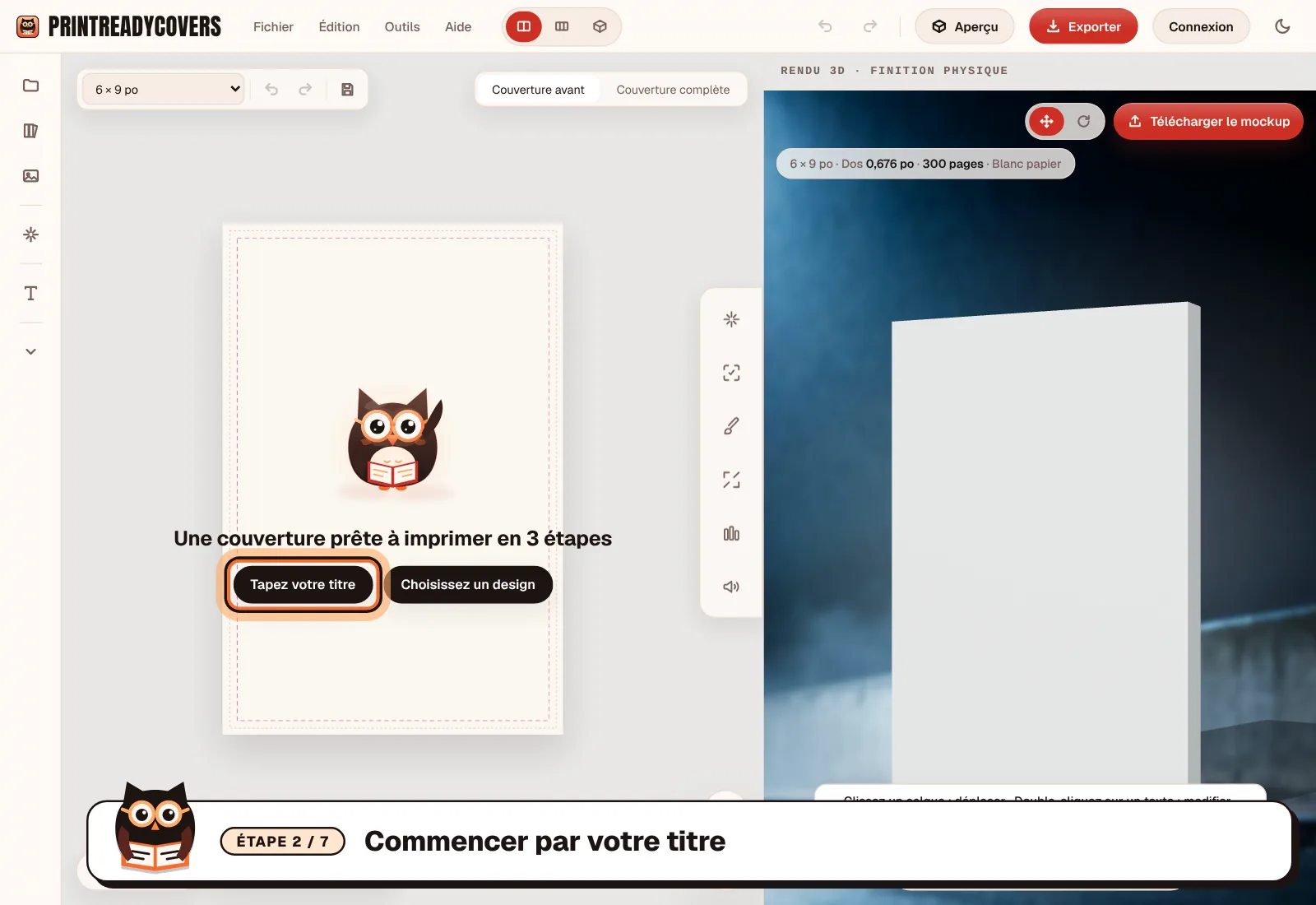Open the Outils menu

coord(402,26)
